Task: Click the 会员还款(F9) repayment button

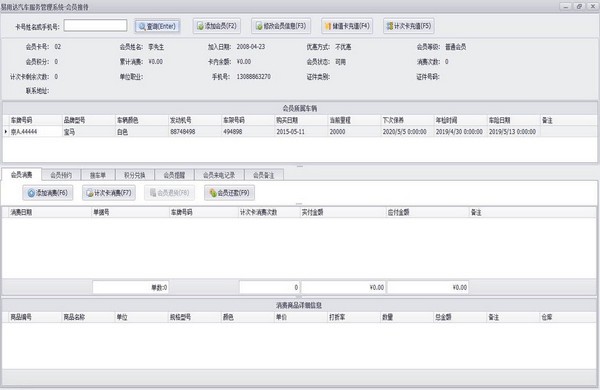Action: tap(230, 193)
